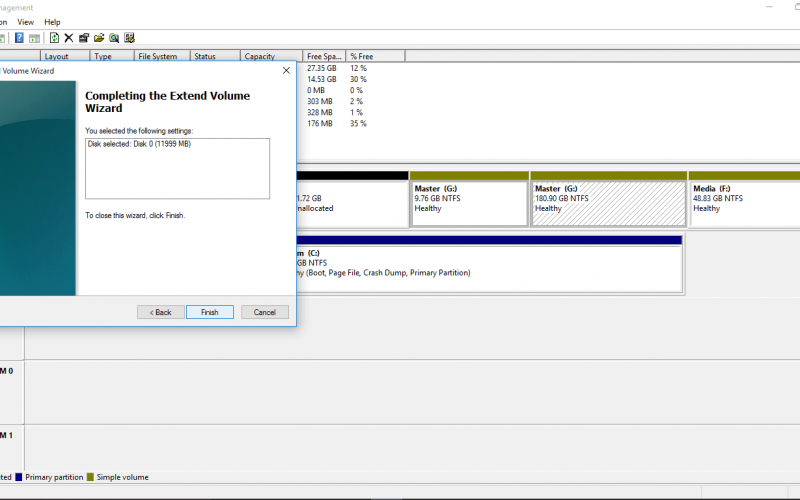The height and width of the screenshot is (500, 800).
Task: Click the 12 % free value
Action: [358, 68]
